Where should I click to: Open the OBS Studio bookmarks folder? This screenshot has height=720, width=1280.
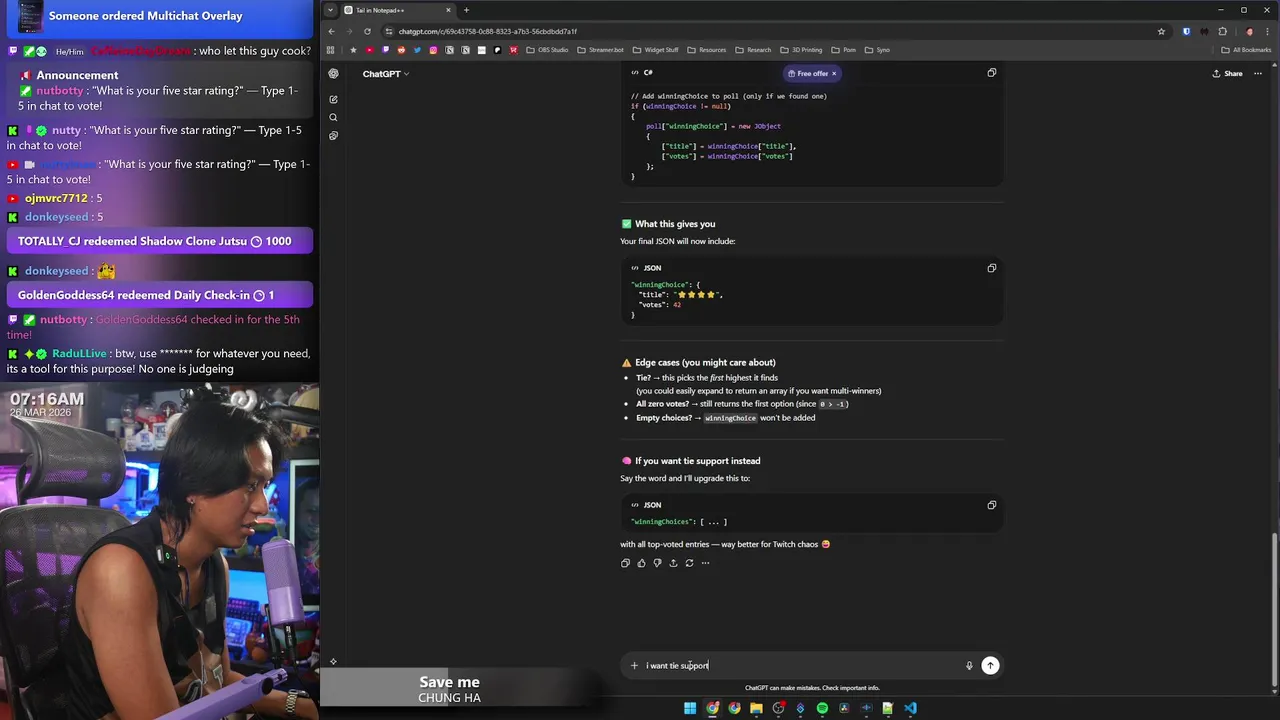click(547, 50)
